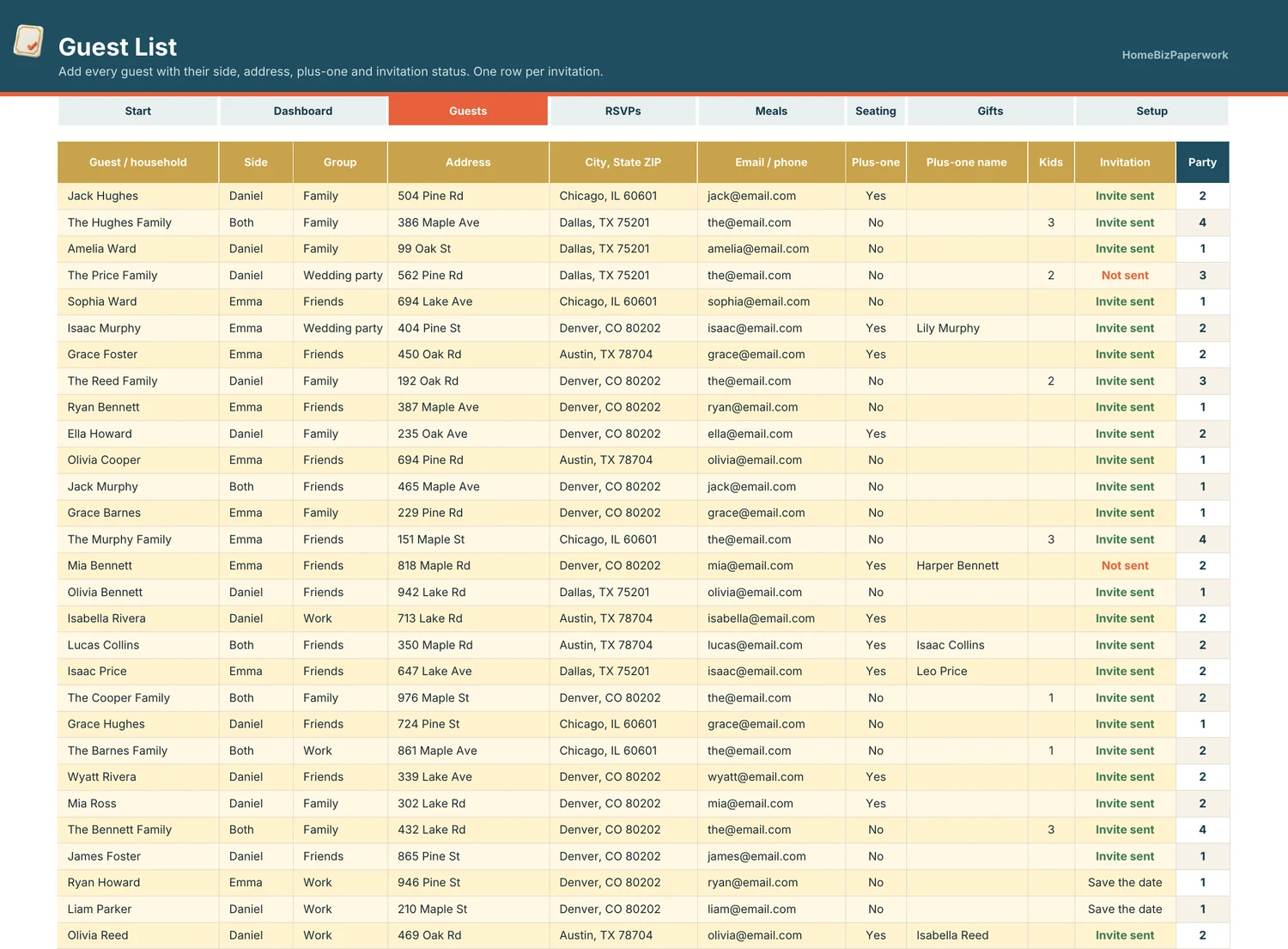Select the sophia@email.com cell
Image resolution: width=1288 pixels, height=949 pixels.
(x=771, y=301)
